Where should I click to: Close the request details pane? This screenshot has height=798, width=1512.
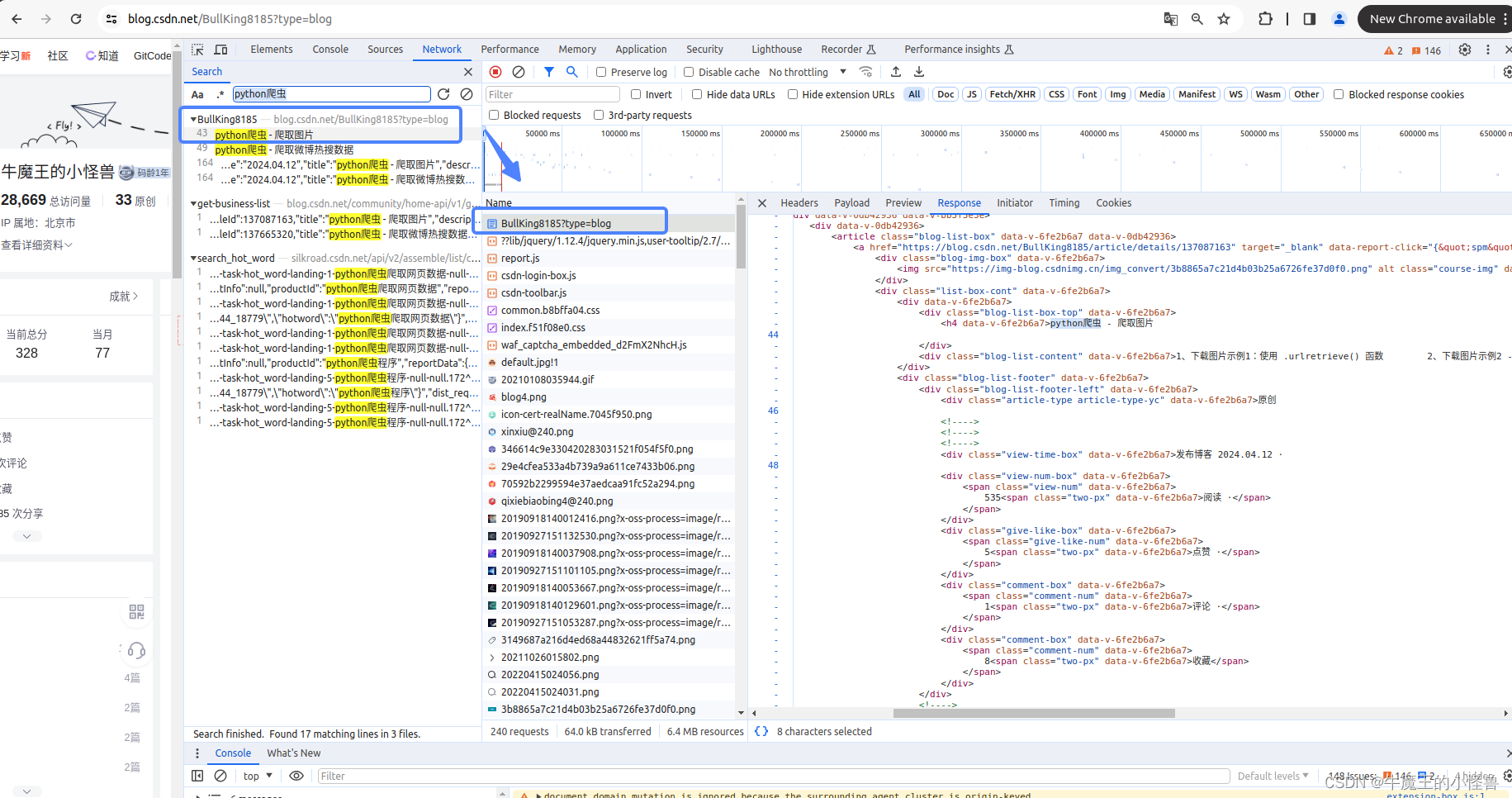coord(762,202)
